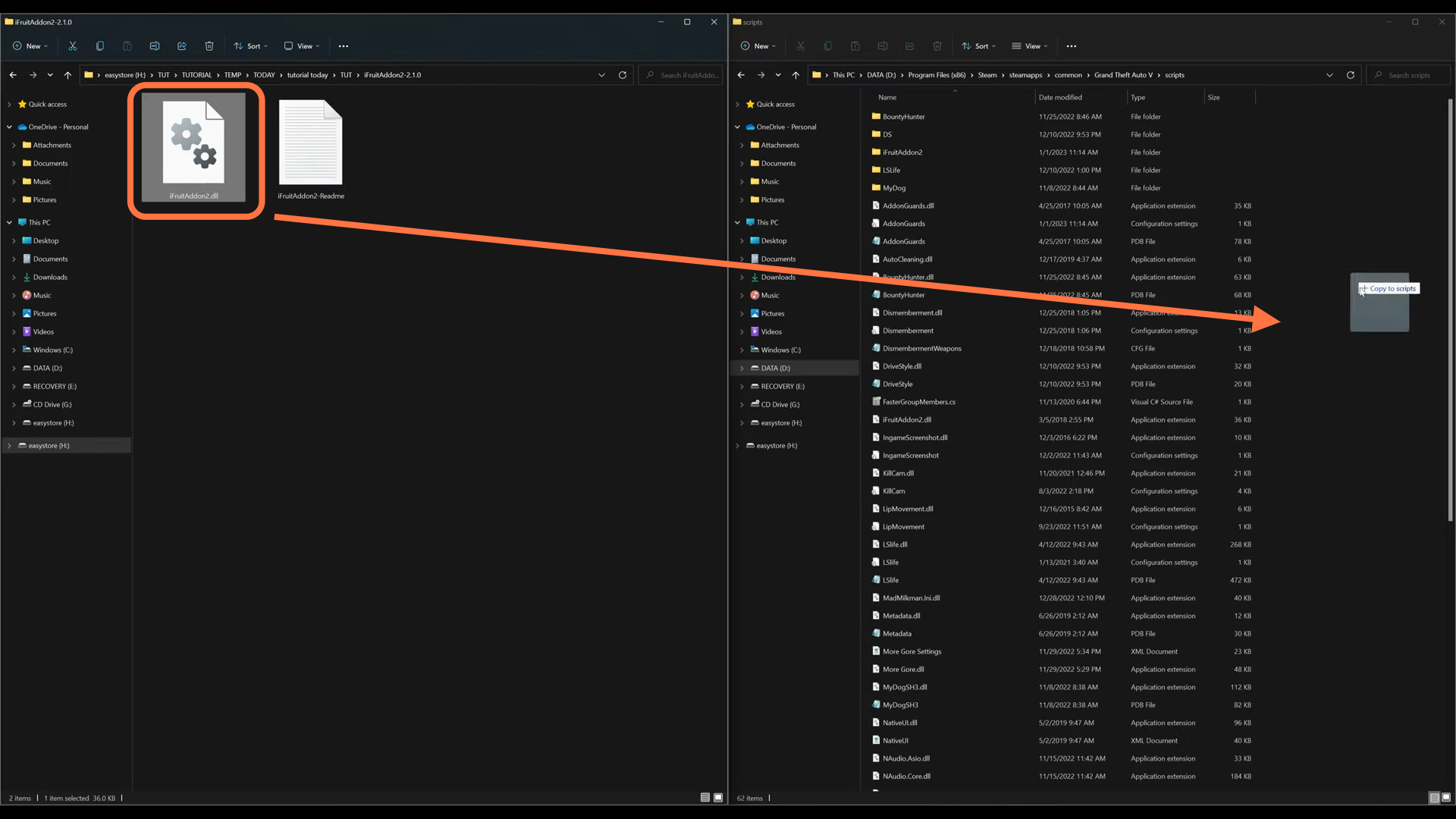Expand DATA (D:) in scripts window sidebar
The width and height of the screenshot is (1456, 819).
tap(742, 369)
